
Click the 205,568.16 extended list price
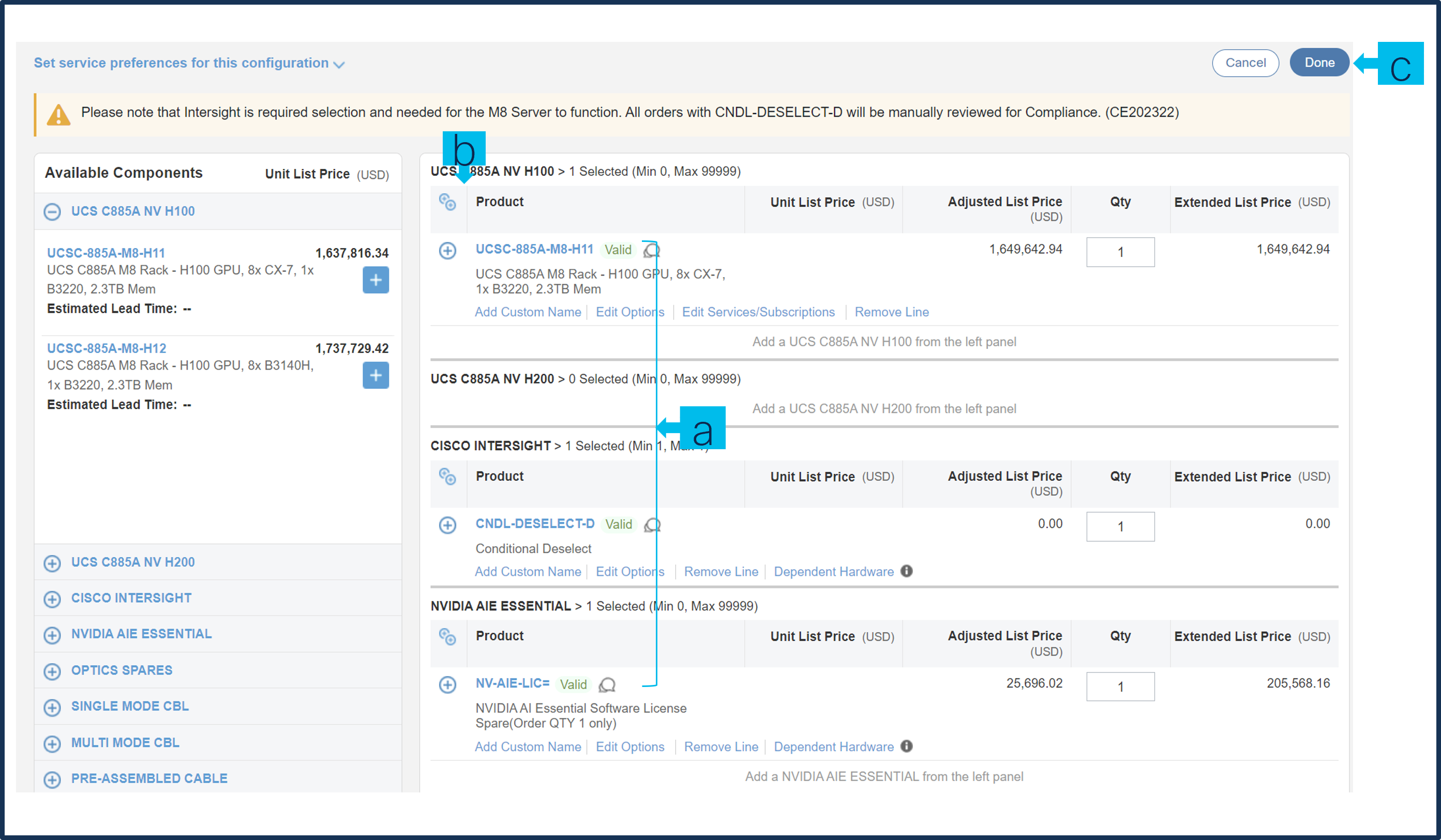[x=1298, y=683]
